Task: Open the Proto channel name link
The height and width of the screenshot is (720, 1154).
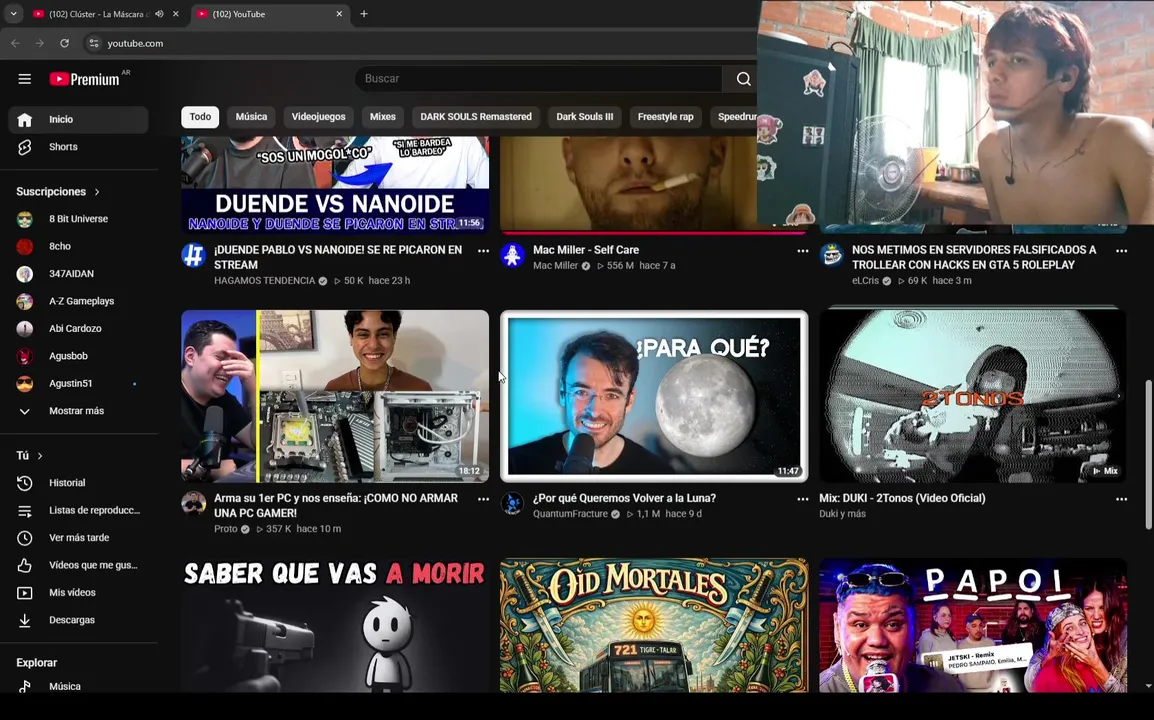Action: tap(226, 529)
